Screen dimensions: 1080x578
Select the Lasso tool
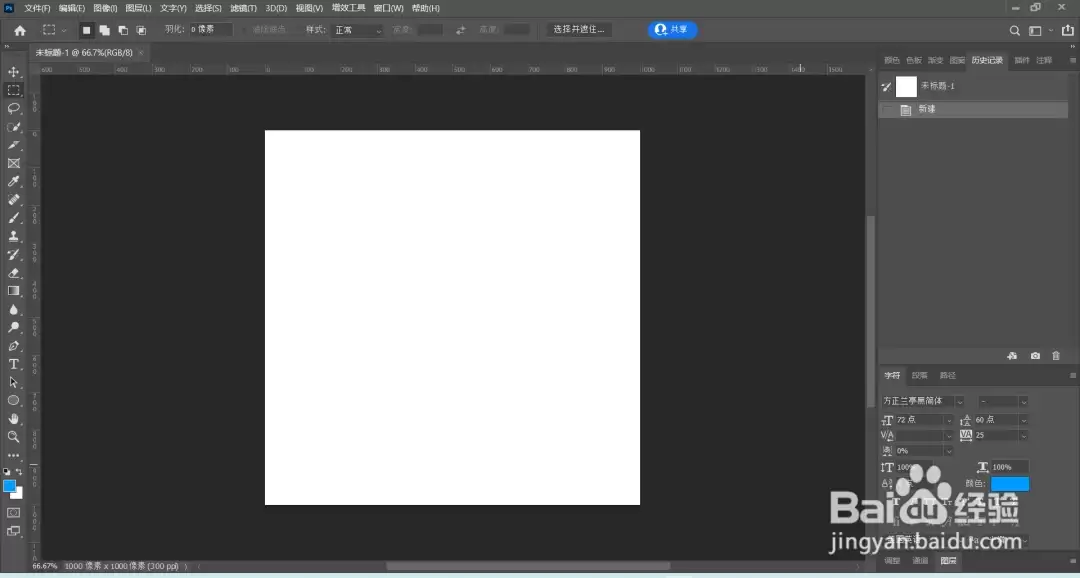point(13,108)
